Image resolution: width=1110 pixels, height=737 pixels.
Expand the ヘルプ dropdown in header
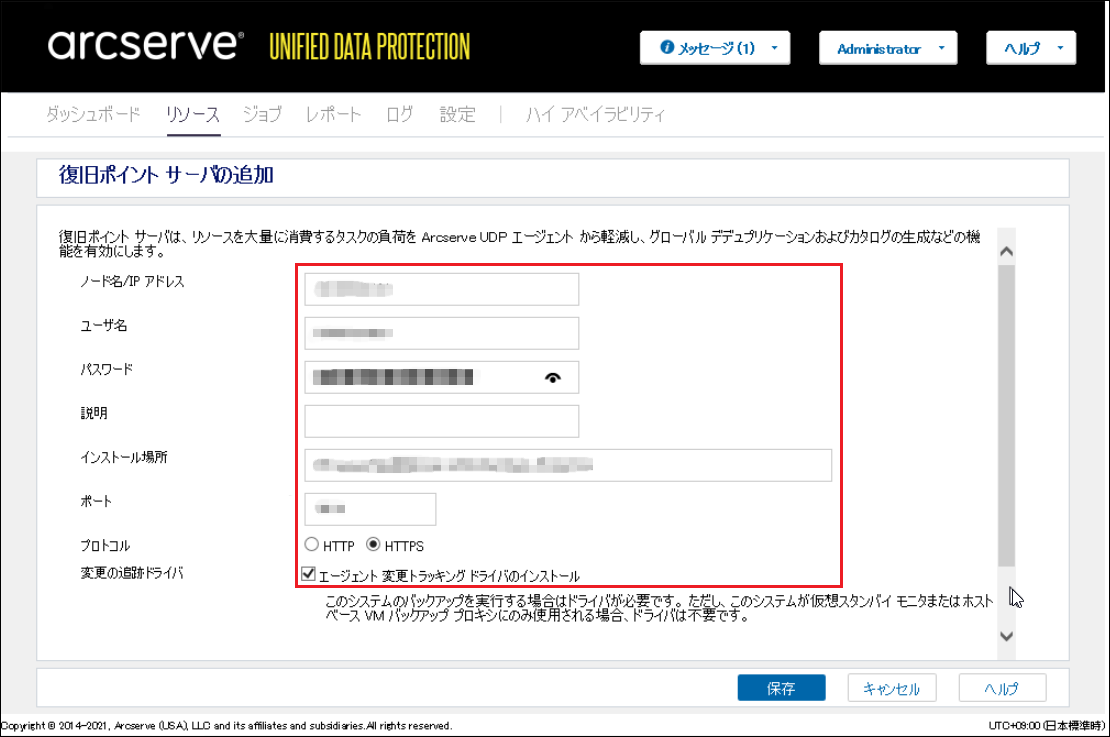[1031, 48]
